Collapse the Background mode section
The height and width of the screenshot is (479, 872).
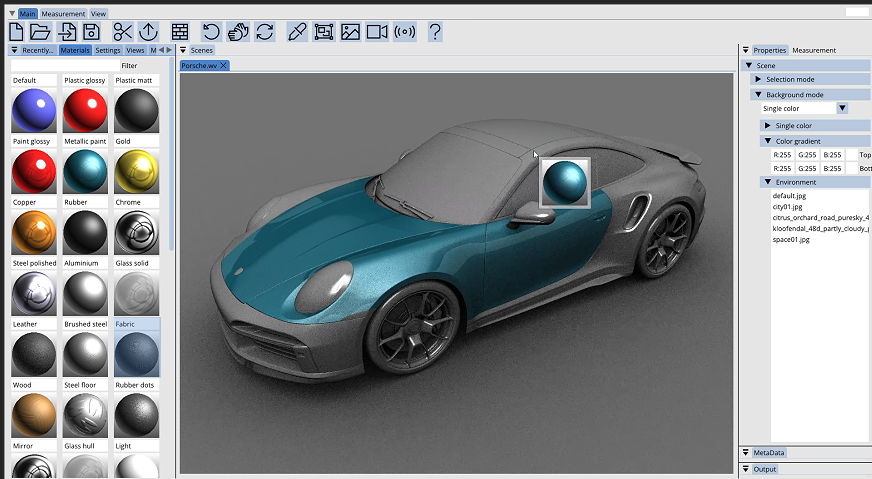758,95
